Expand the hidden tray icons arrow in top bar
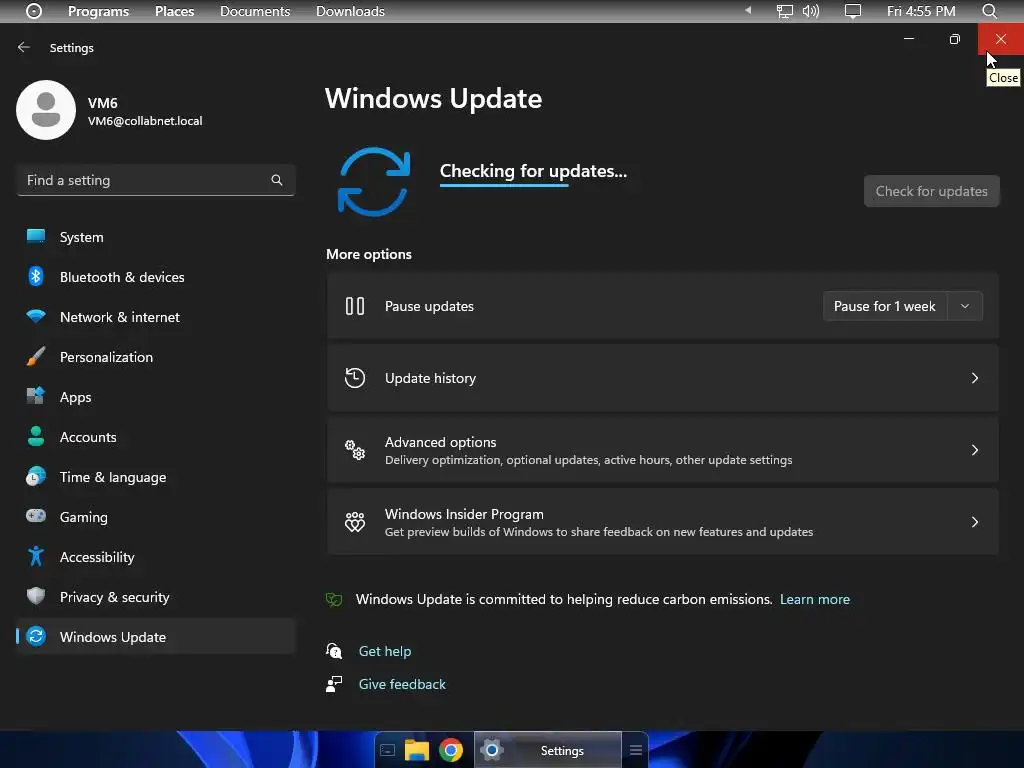The width and height of the screenshot is (1024, 768). pos(748,10)
